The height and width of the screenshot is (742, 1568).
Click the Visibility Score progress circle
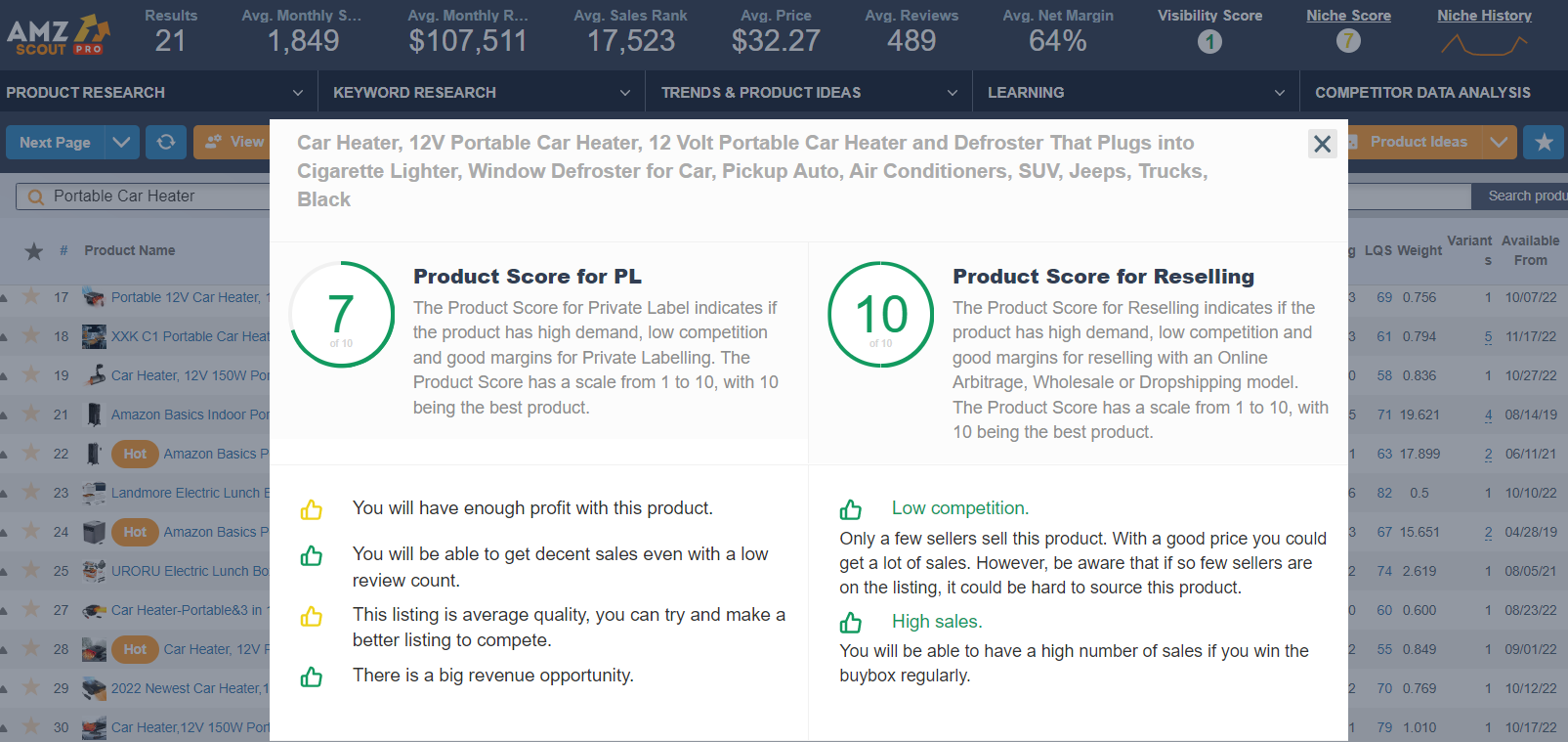click(1209, 41)
